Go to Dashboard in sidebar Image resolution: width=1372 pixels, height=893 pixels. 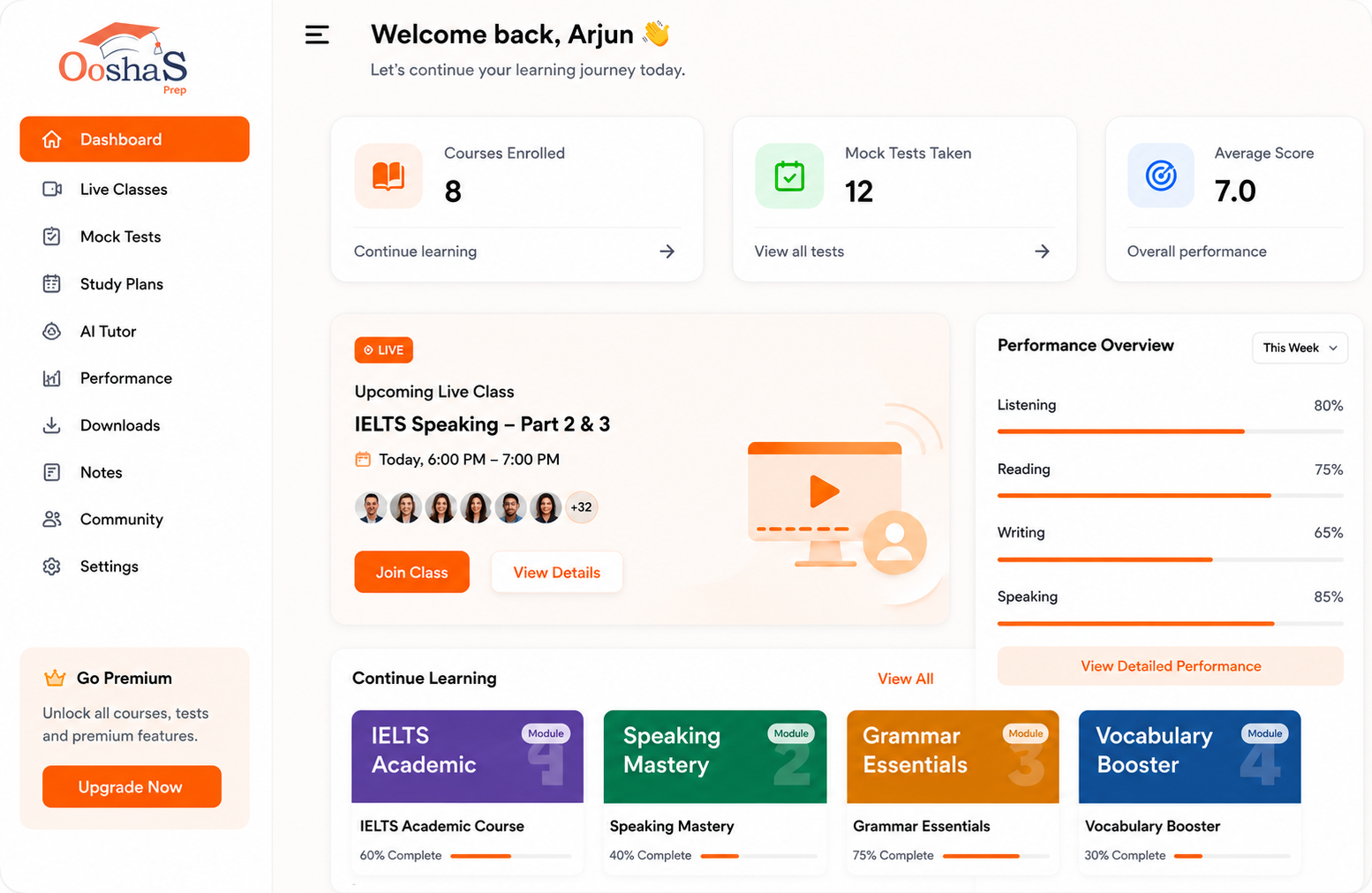(x=134, y=139)
